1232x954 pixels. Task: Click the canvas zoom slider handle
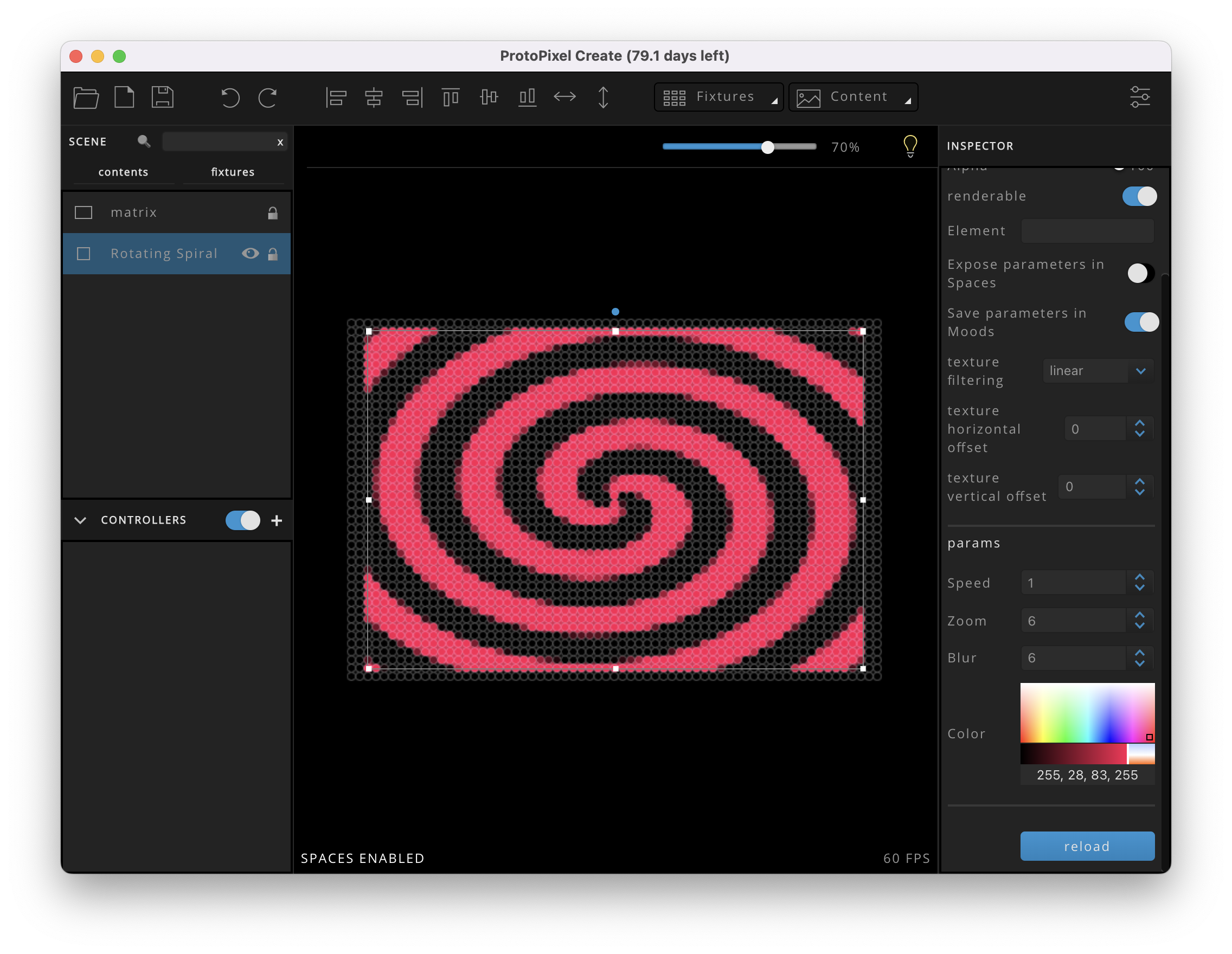pyautogui.click(x=767, y=147)
